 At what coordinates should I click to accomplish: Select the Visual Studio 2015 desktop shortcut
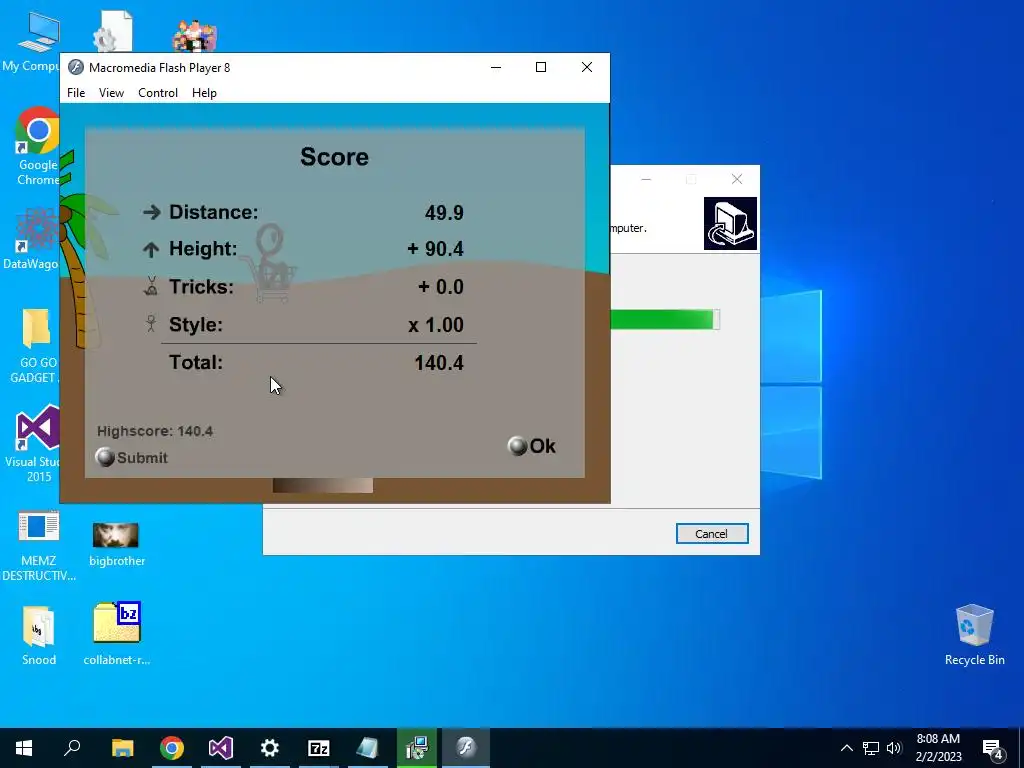pos(38,444)
